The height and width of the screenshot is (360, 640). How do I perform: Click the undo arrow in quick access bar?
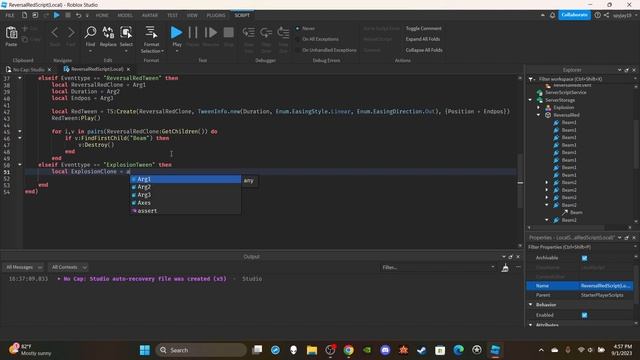point(78,15)
